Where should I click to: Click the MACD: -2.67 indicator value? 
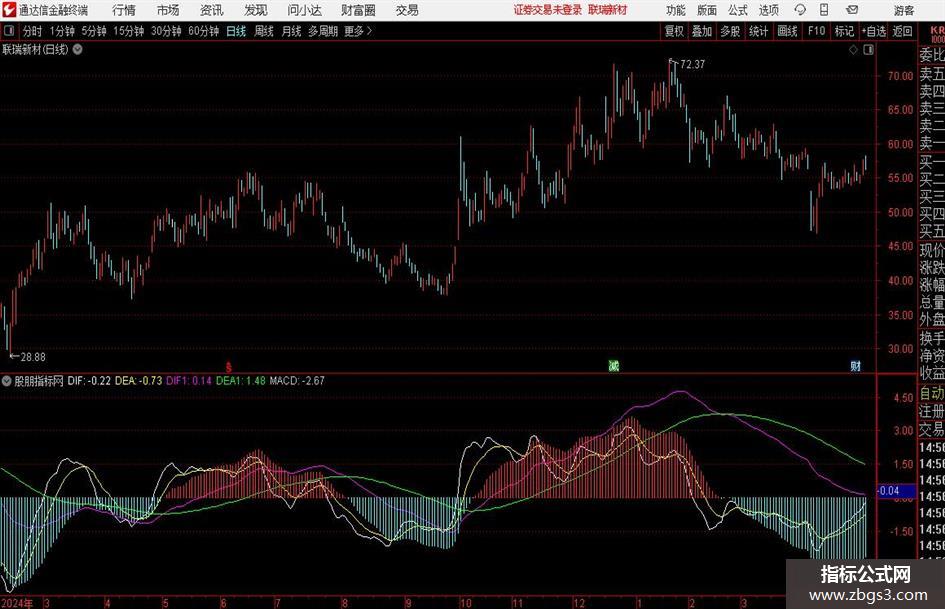click(297, 381)
